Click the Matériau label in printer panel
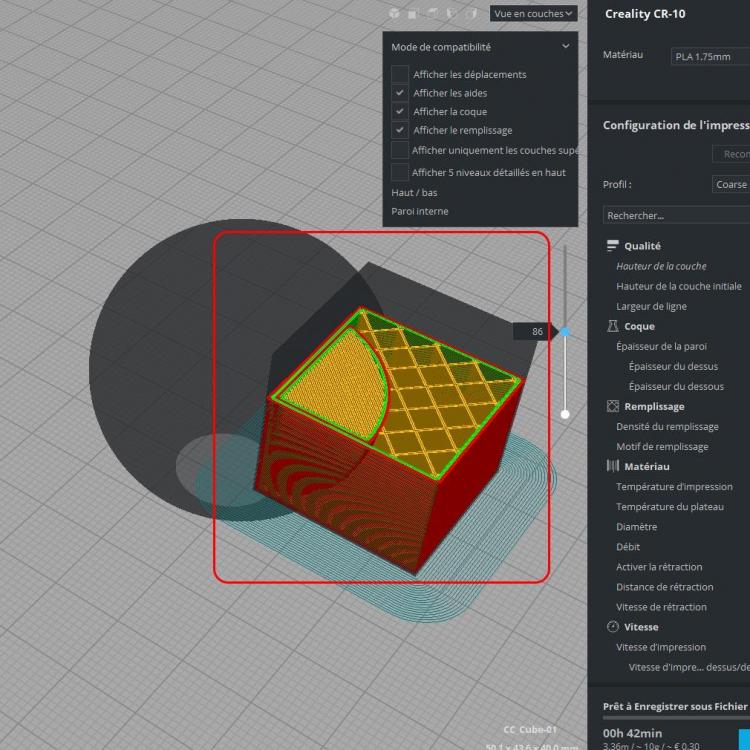Image resolution: width=750 pixels, height=750 pixels. [x=623, y=55]
